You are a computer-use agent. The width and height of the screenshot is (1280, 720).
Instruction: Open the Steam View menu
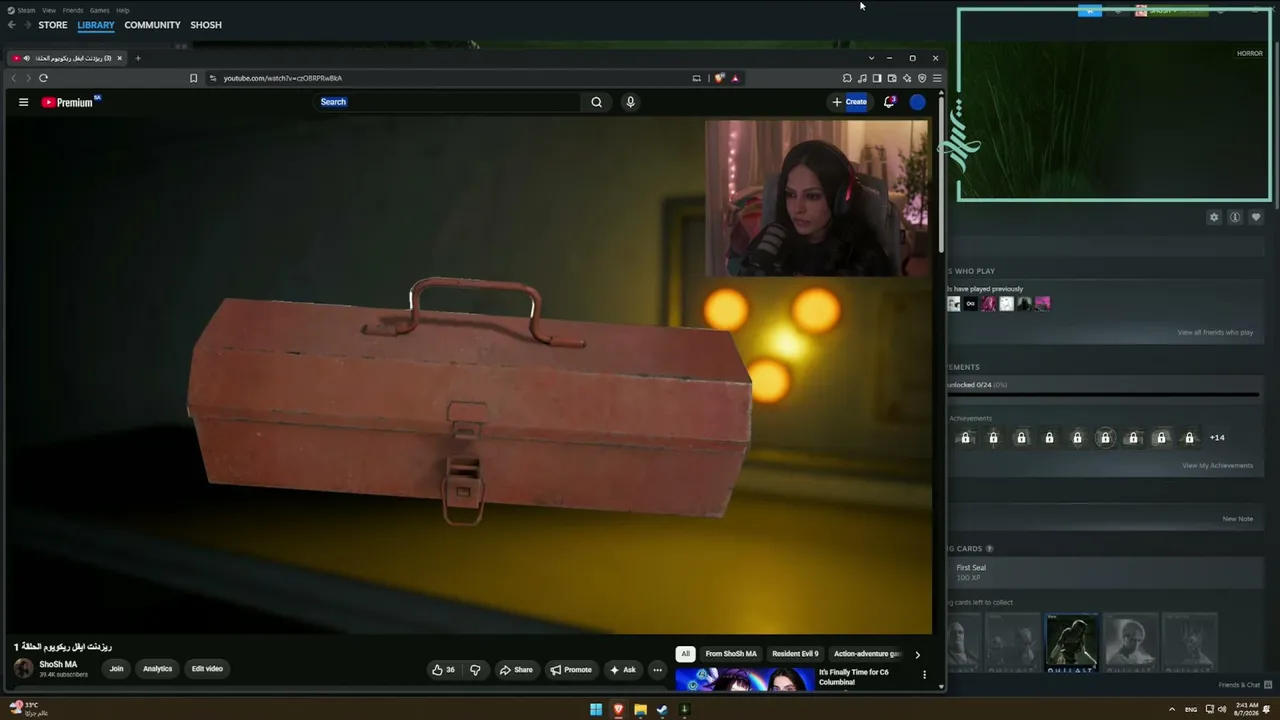point(49,10)
